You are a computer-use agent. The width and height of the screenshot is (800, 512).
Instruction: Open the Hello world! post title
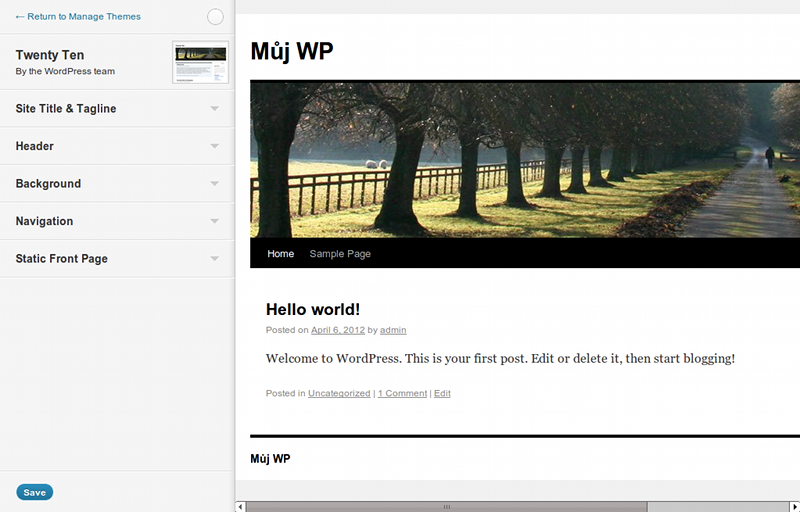[x=313, y=309]
